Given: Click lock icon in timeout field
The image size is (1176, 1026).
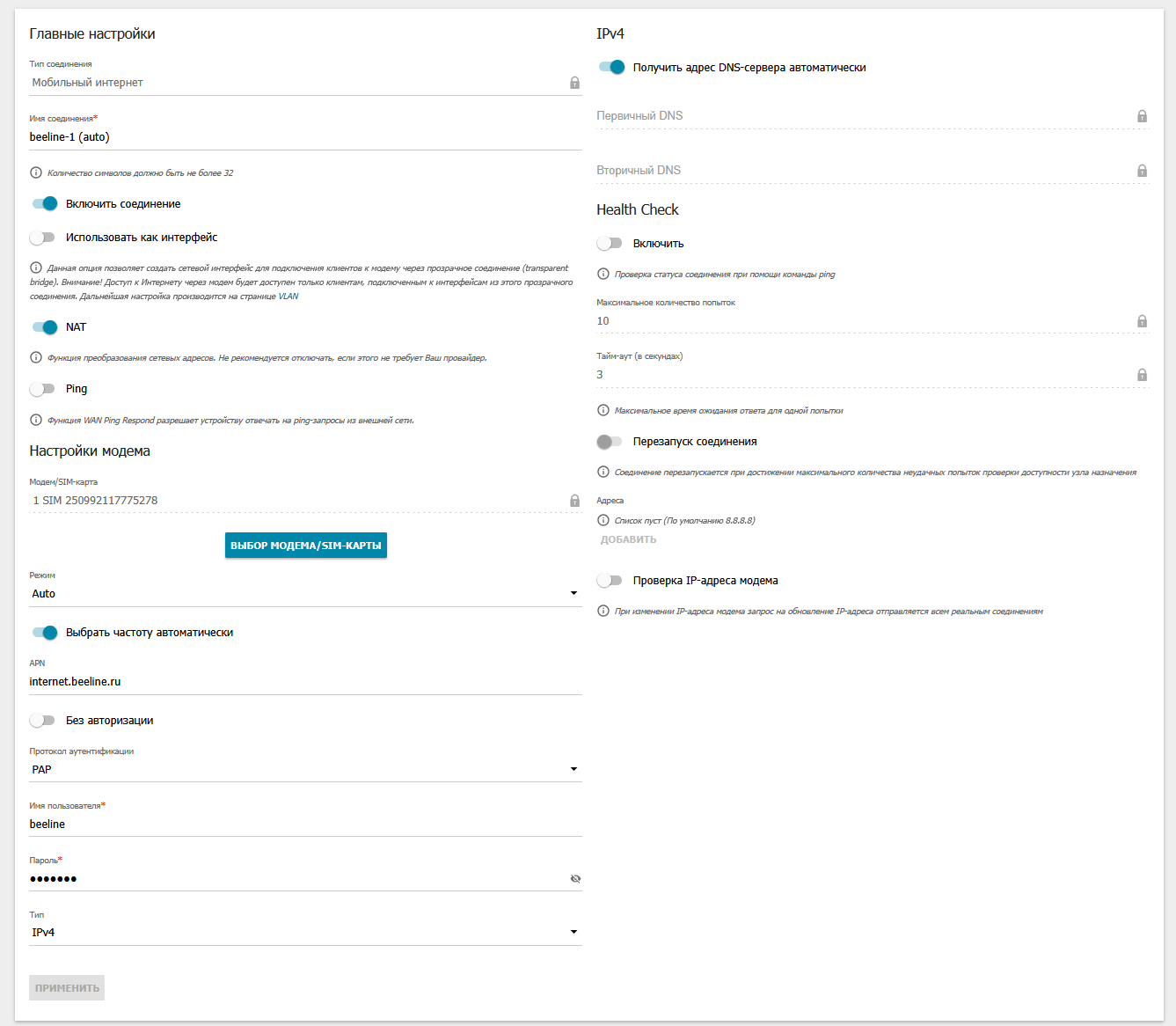Looking at the screenshot, I should [x=1142, y=375].
